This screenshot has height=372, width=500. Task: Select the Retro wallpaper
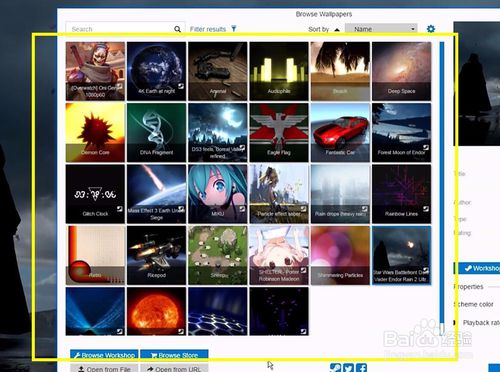point(95,255)
